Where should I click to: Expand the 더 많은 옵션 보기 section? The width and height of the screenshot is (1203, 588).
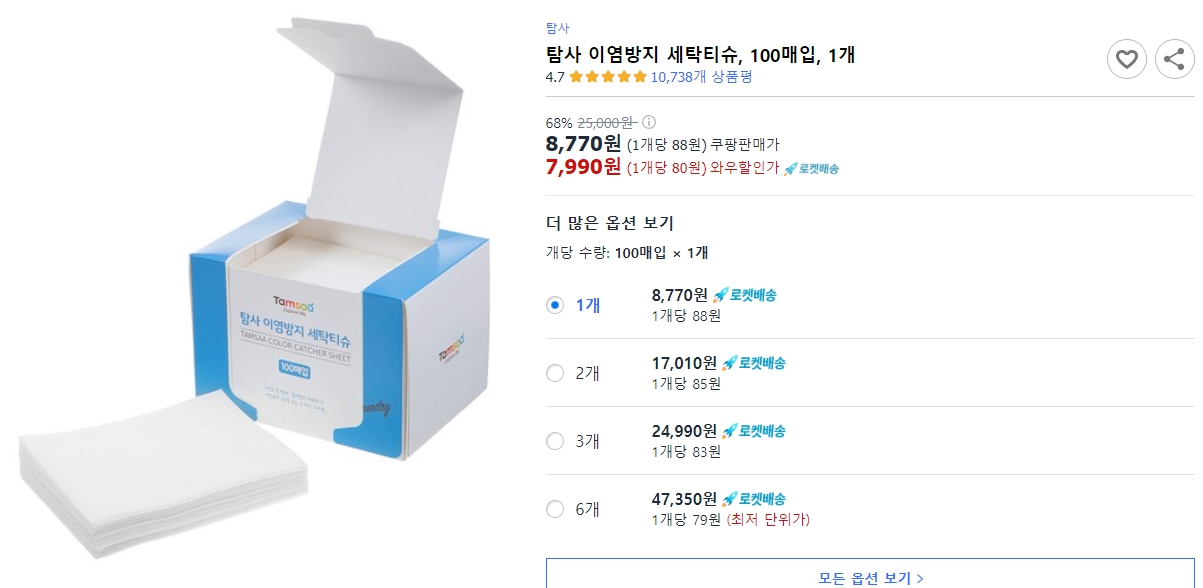pos(608,223)
